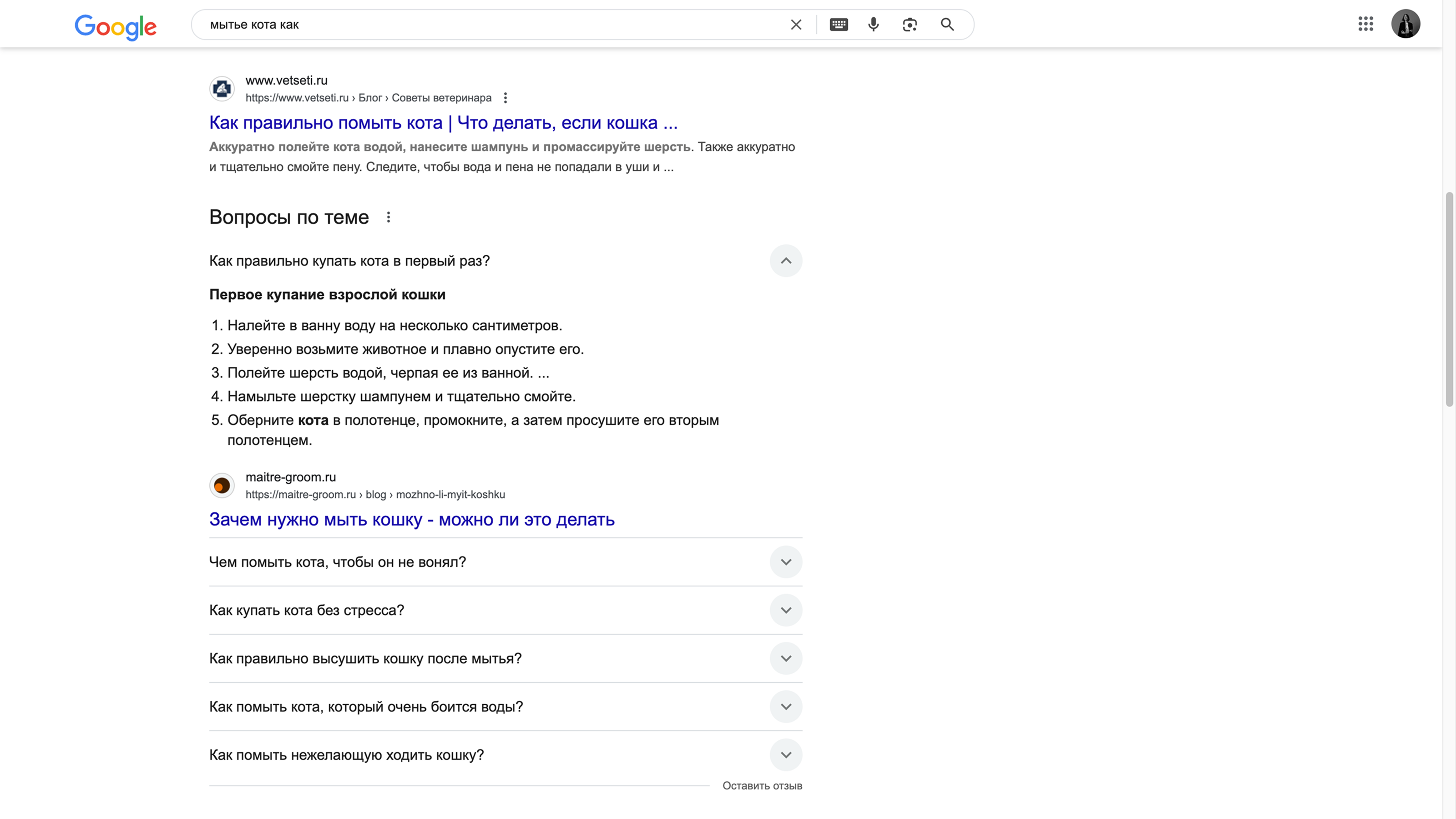Screen dimensions: 1456x819
Task: Clear the search query with the X icon
Action: point(796,25)
